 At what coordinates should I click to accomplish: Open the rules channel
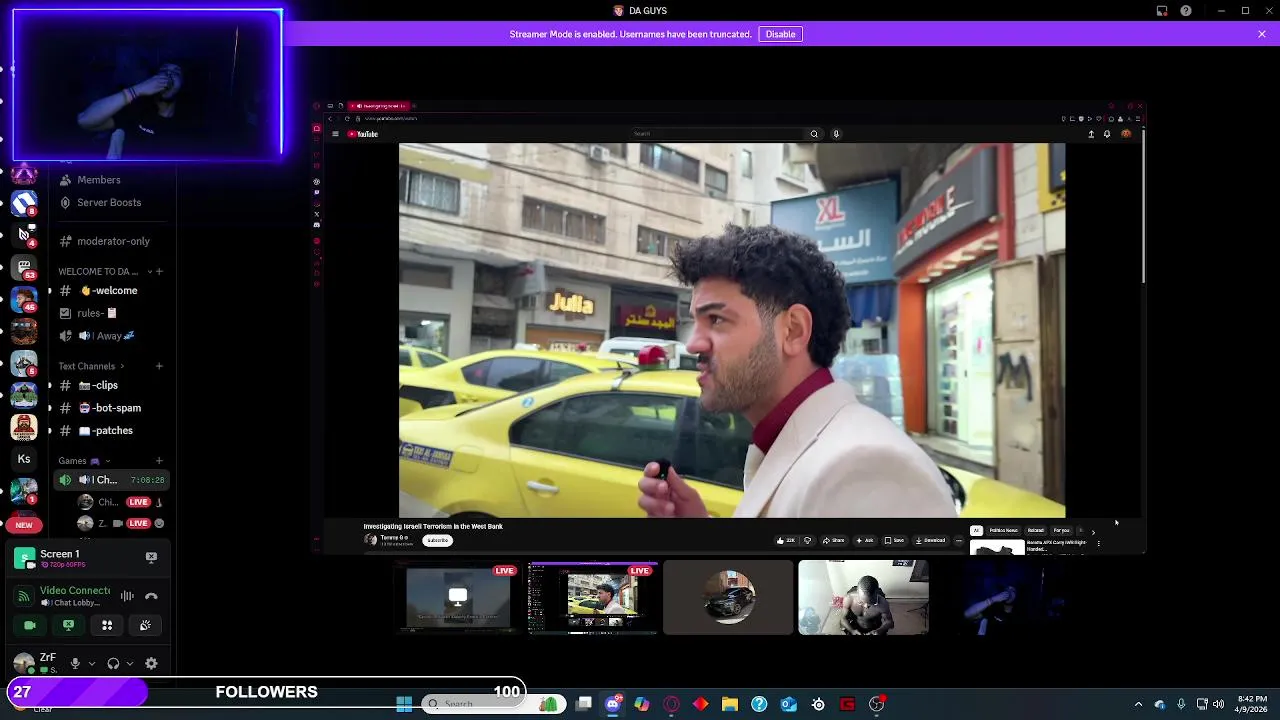point(110,313)
